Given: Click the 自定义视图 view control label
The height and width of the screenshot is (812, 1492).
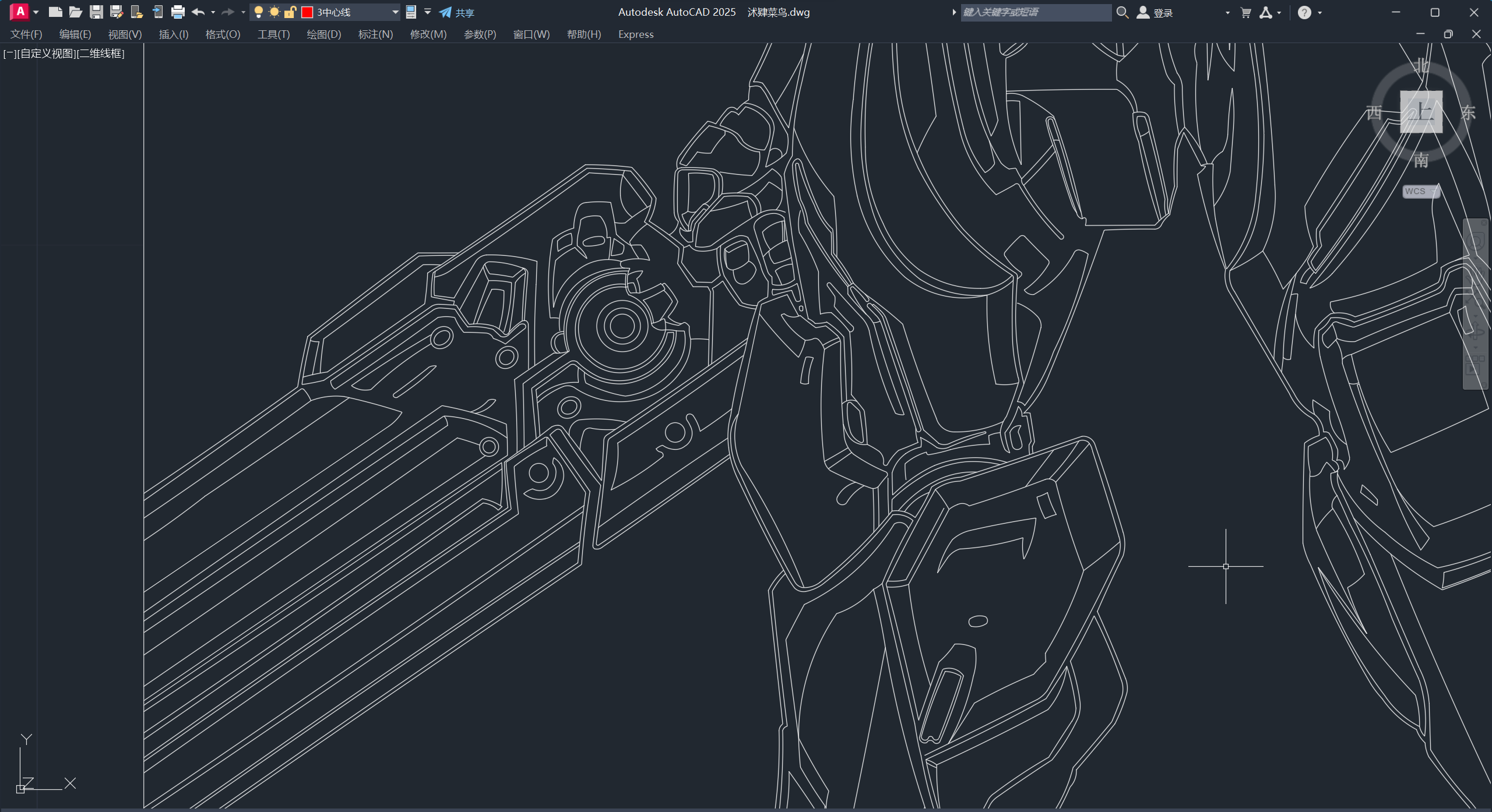Looking at the screenshot, I should coord(46,54).
